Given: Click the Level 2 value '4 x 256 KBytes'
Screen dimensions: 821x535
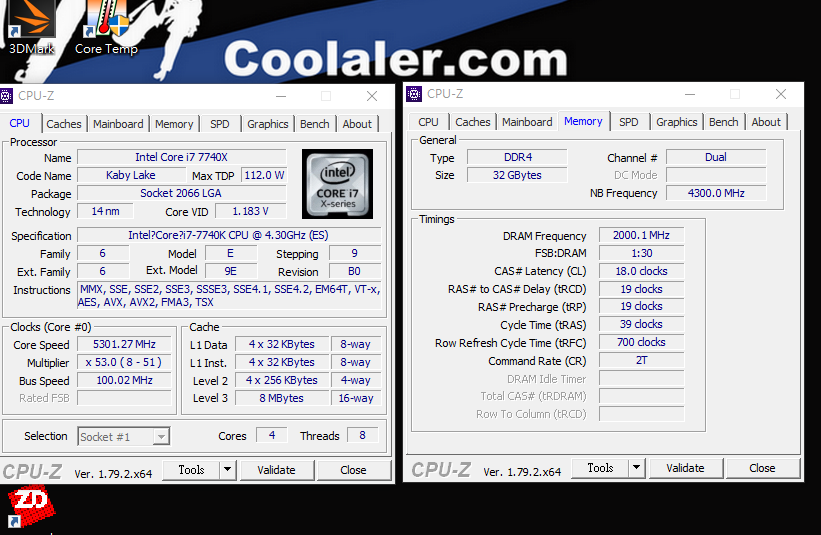Looking at the screenshot, I should coord(282,380).
